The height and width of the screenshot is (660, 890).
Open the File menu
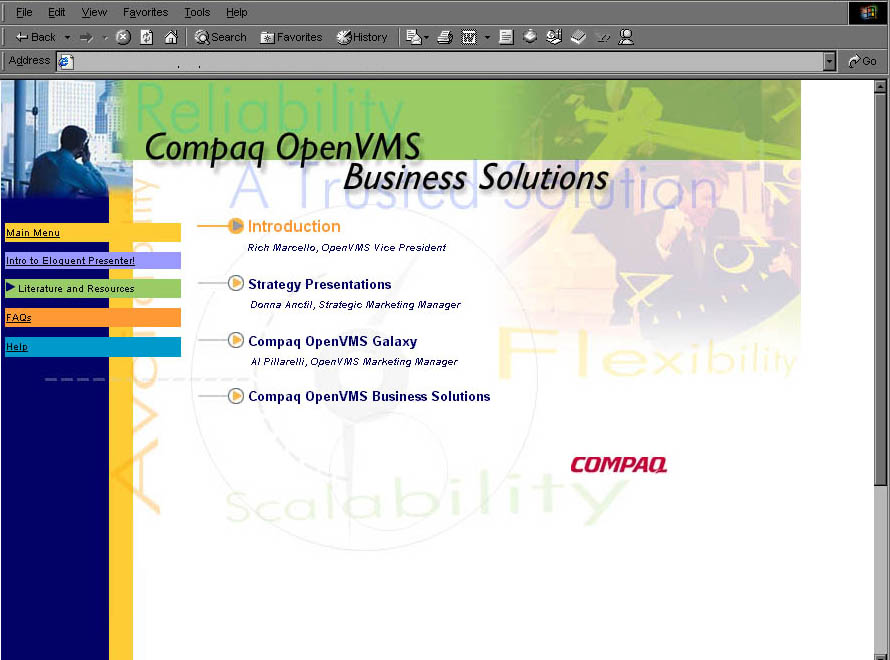[24, 12]
